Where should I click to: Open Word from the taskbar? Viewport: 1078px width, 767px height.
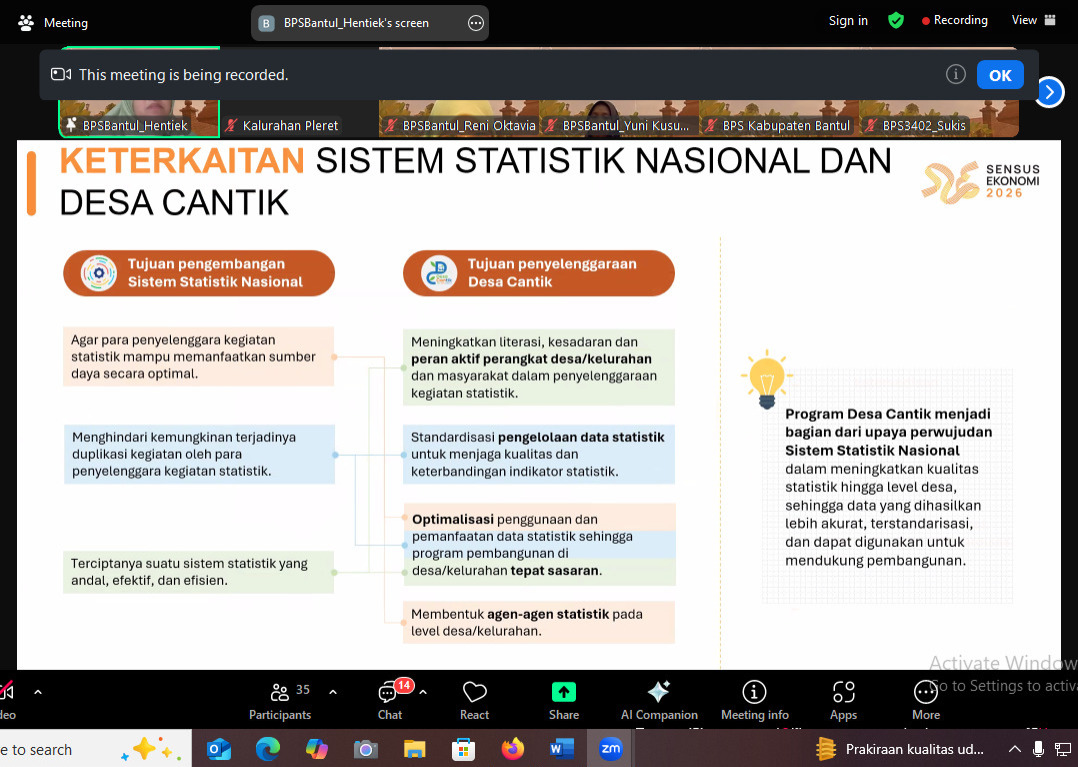(561, 749)
